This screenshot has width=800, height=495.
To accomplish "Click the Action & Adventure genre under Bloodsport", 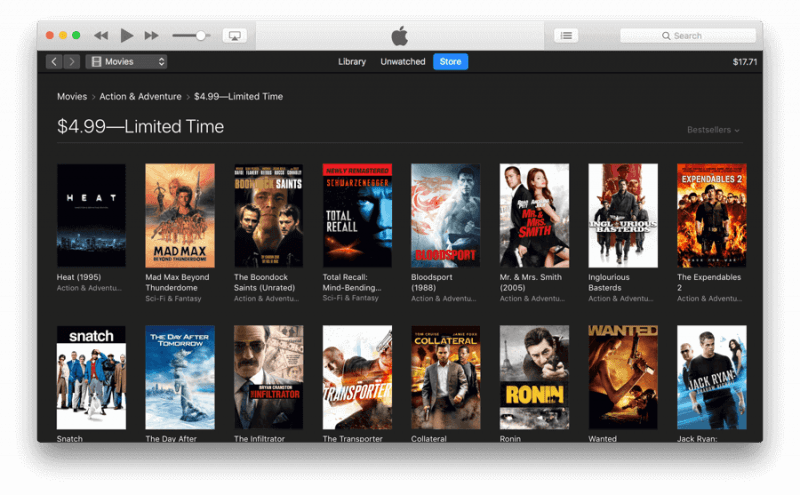I will (444, 299).
